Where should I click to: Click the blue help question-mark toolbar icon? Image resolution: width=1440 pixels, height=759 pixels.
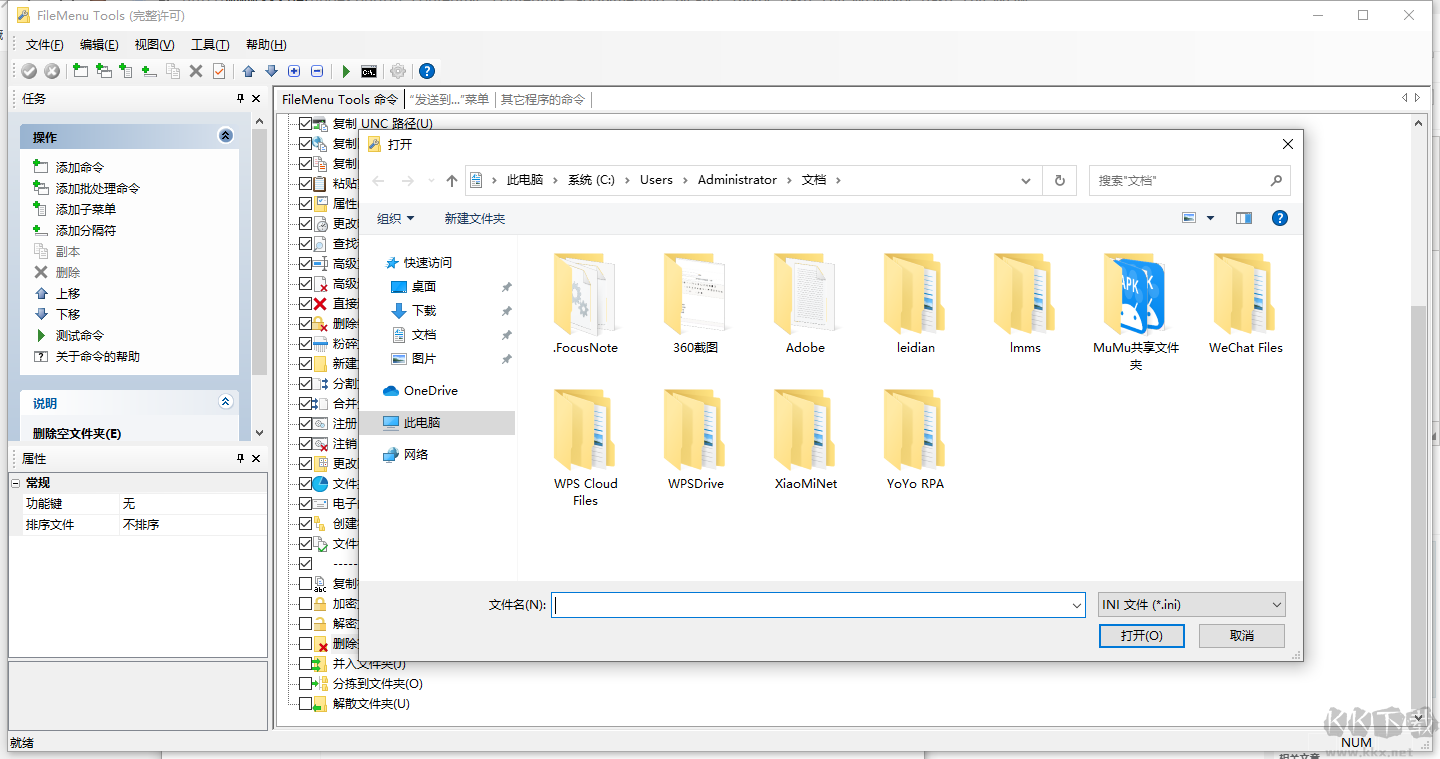coord(427,71)
